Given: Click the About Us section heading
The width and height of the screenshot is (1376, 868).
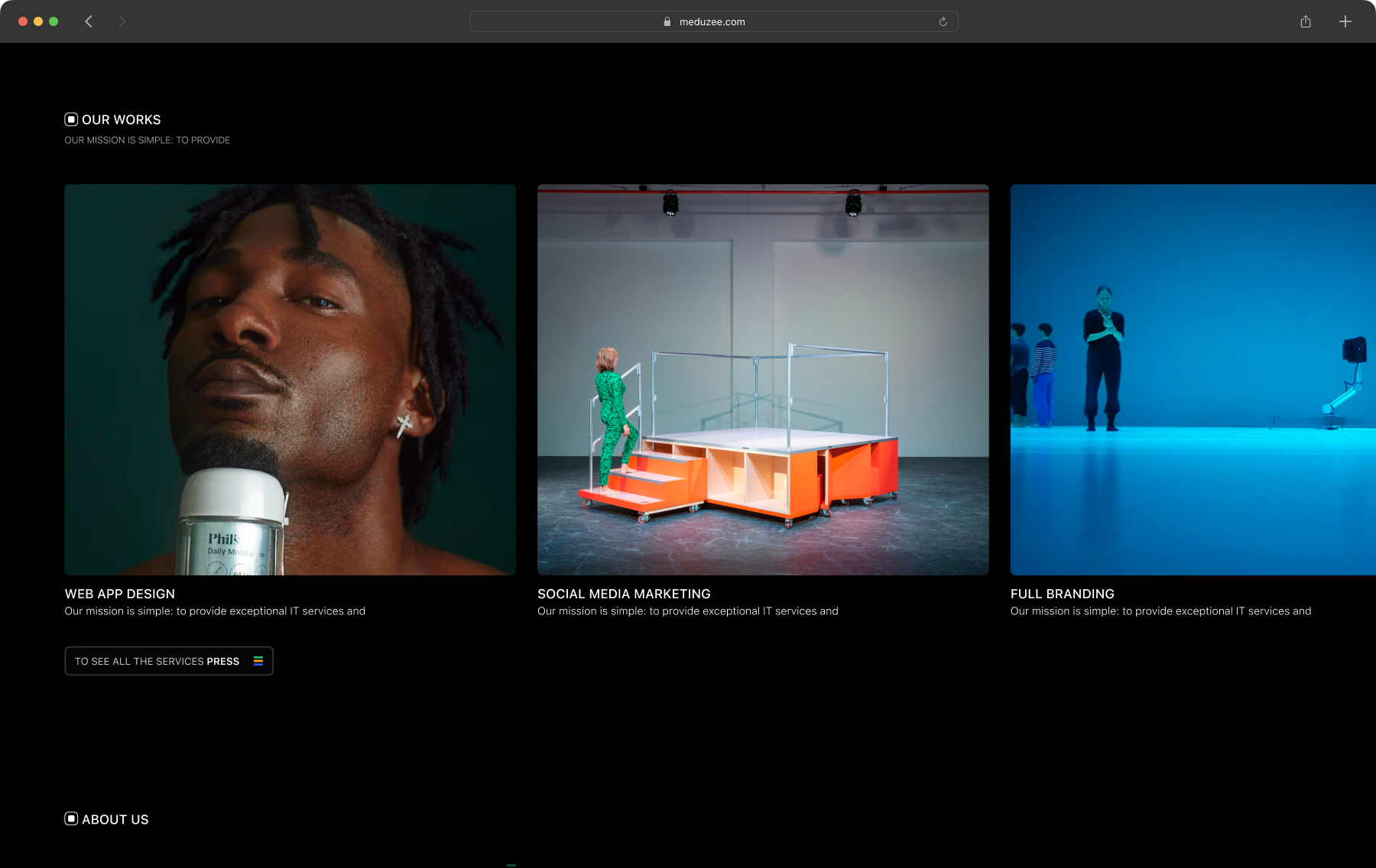Looking at the screenshot, I should coord(115,820).
